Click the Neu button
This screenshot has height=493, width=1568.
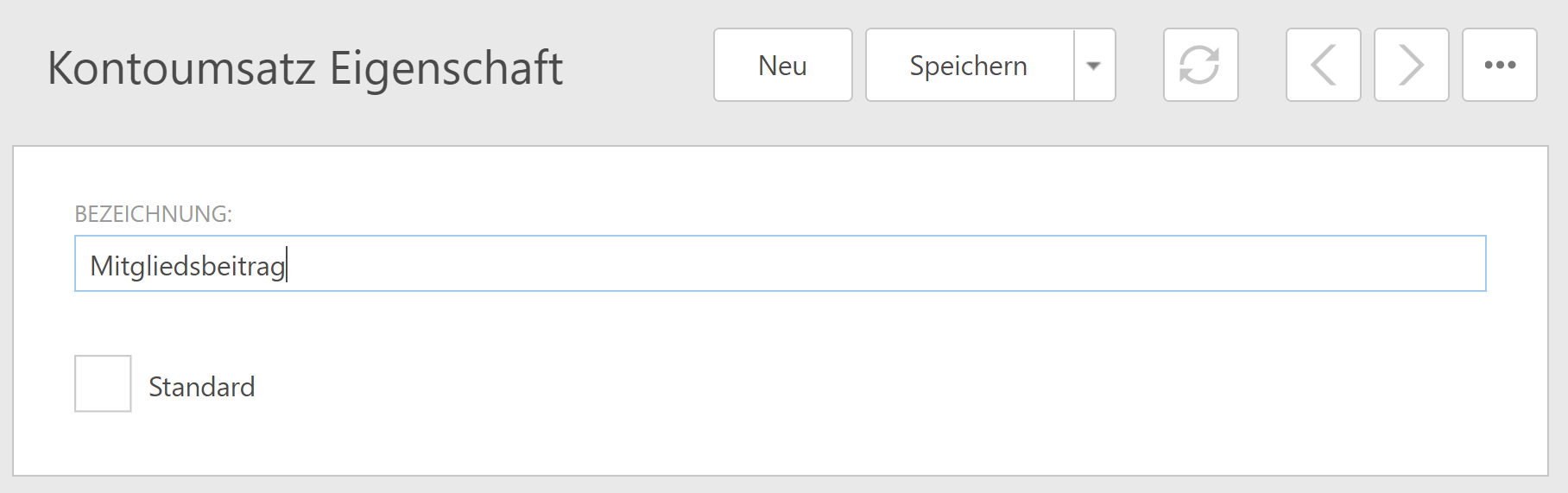coord(782,66)
